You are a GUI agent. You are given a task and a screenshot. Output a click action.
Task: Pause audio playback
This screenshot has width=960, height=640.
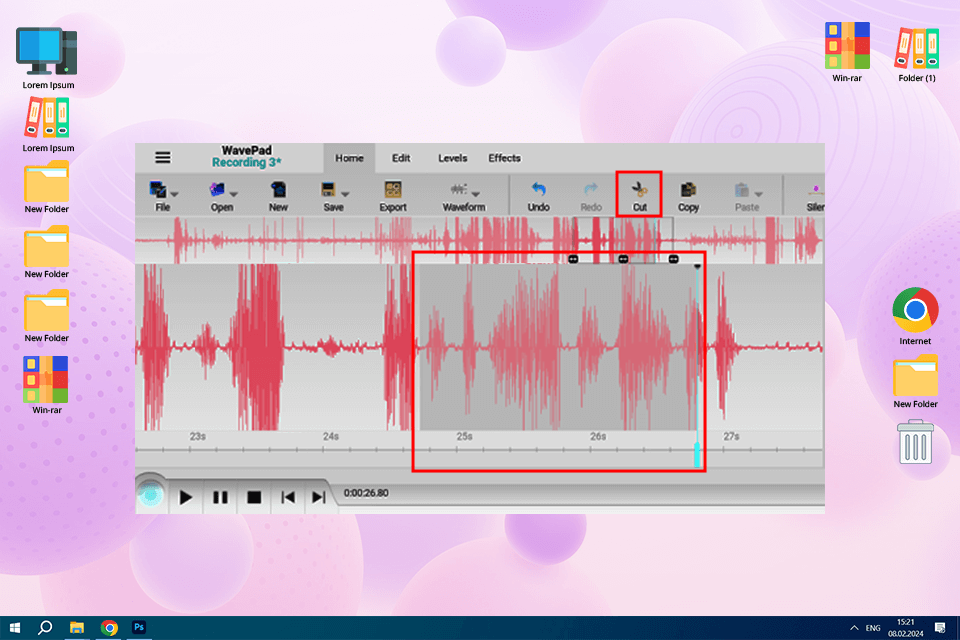click(220, 497)
